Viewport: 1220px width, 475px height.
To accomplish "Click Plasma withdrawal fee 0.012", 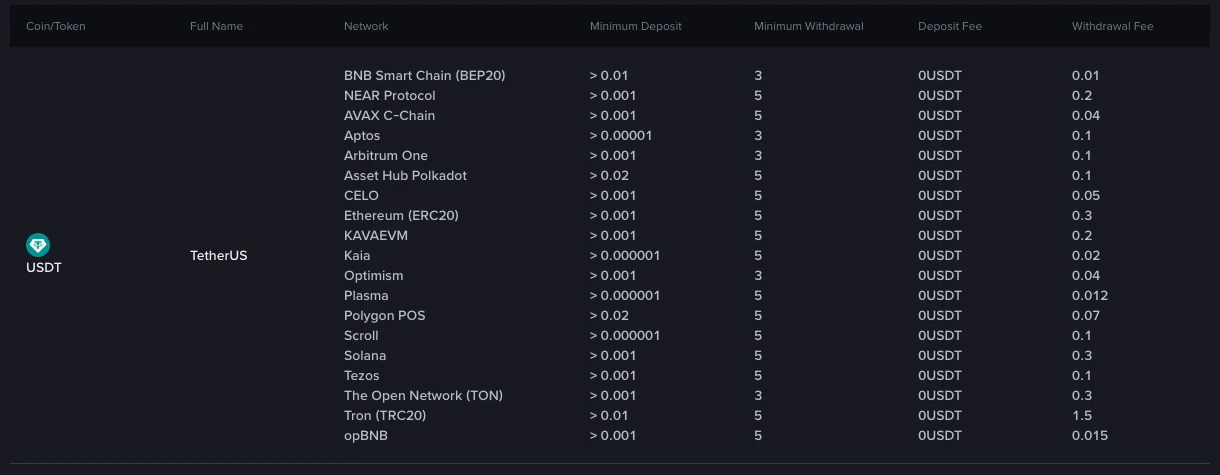I will (x=1090, y=296).
